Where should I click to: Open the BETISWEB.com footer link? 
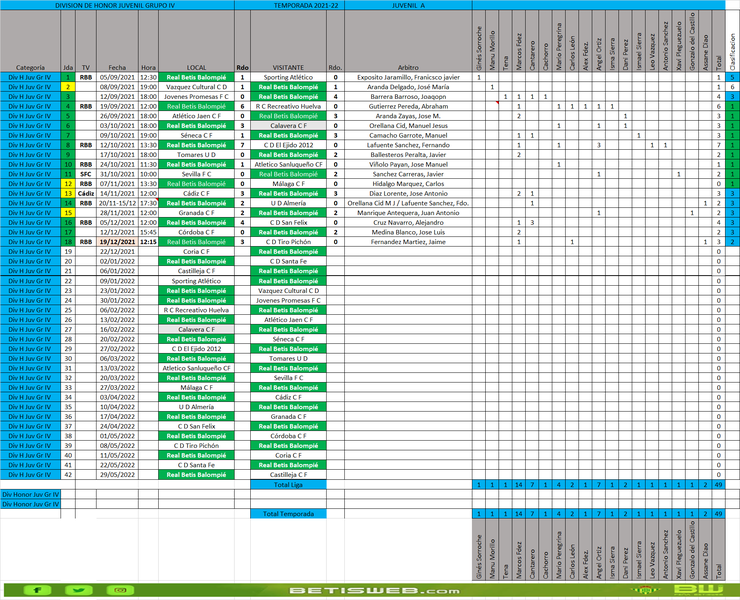click(374, 591)
